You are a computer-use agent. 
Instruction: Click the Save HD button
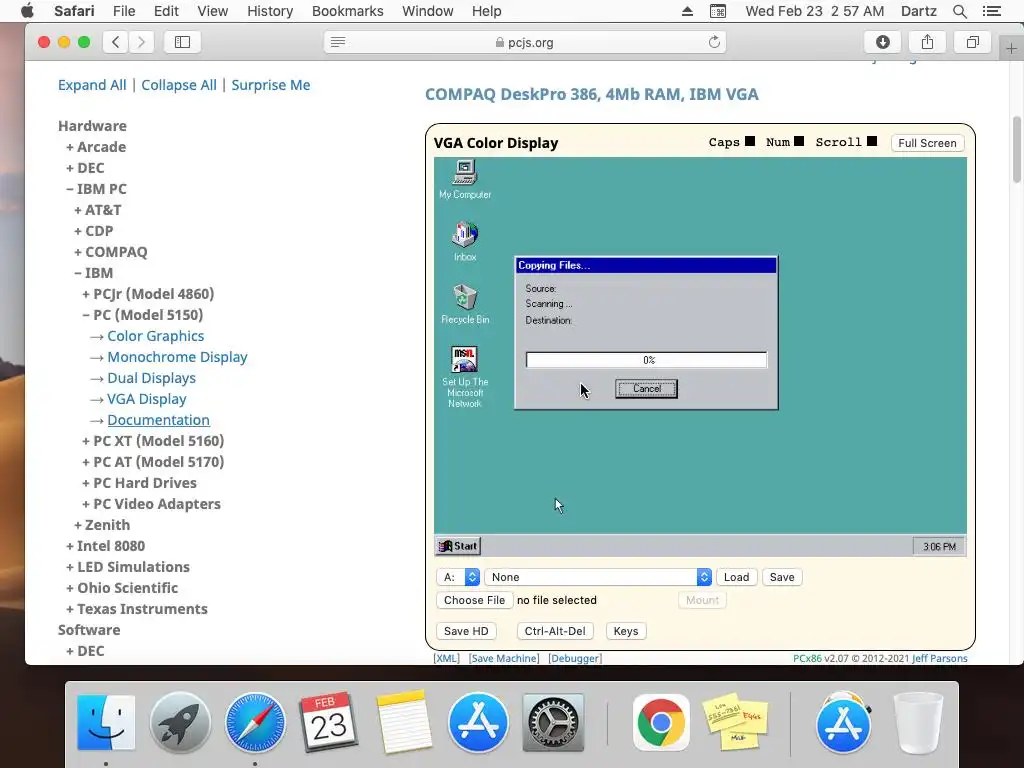466,631
